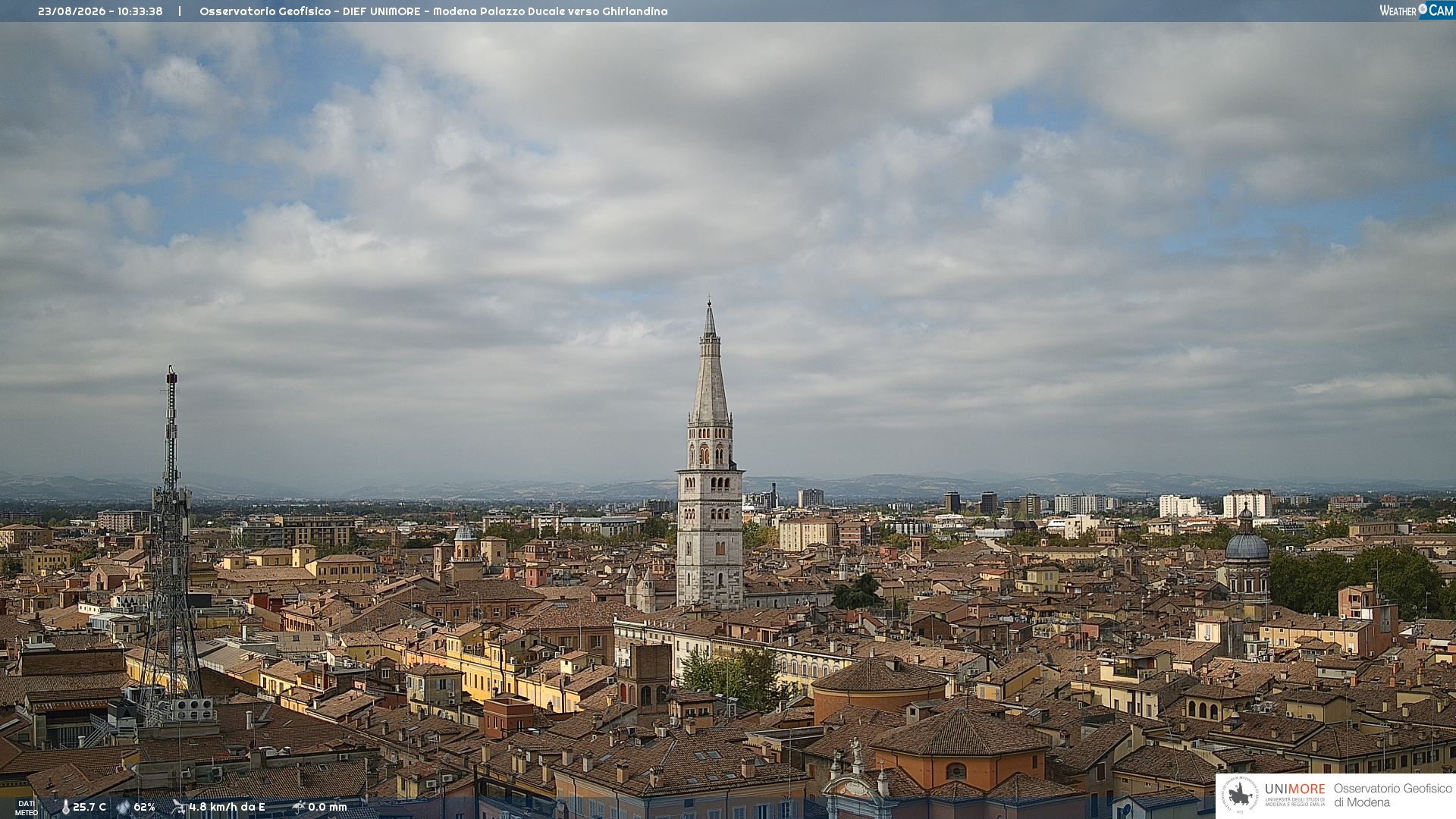Viewport: 1456px width, 819px height.
Task: Select the 62% humidity reading
Action: tap(144, 807)
